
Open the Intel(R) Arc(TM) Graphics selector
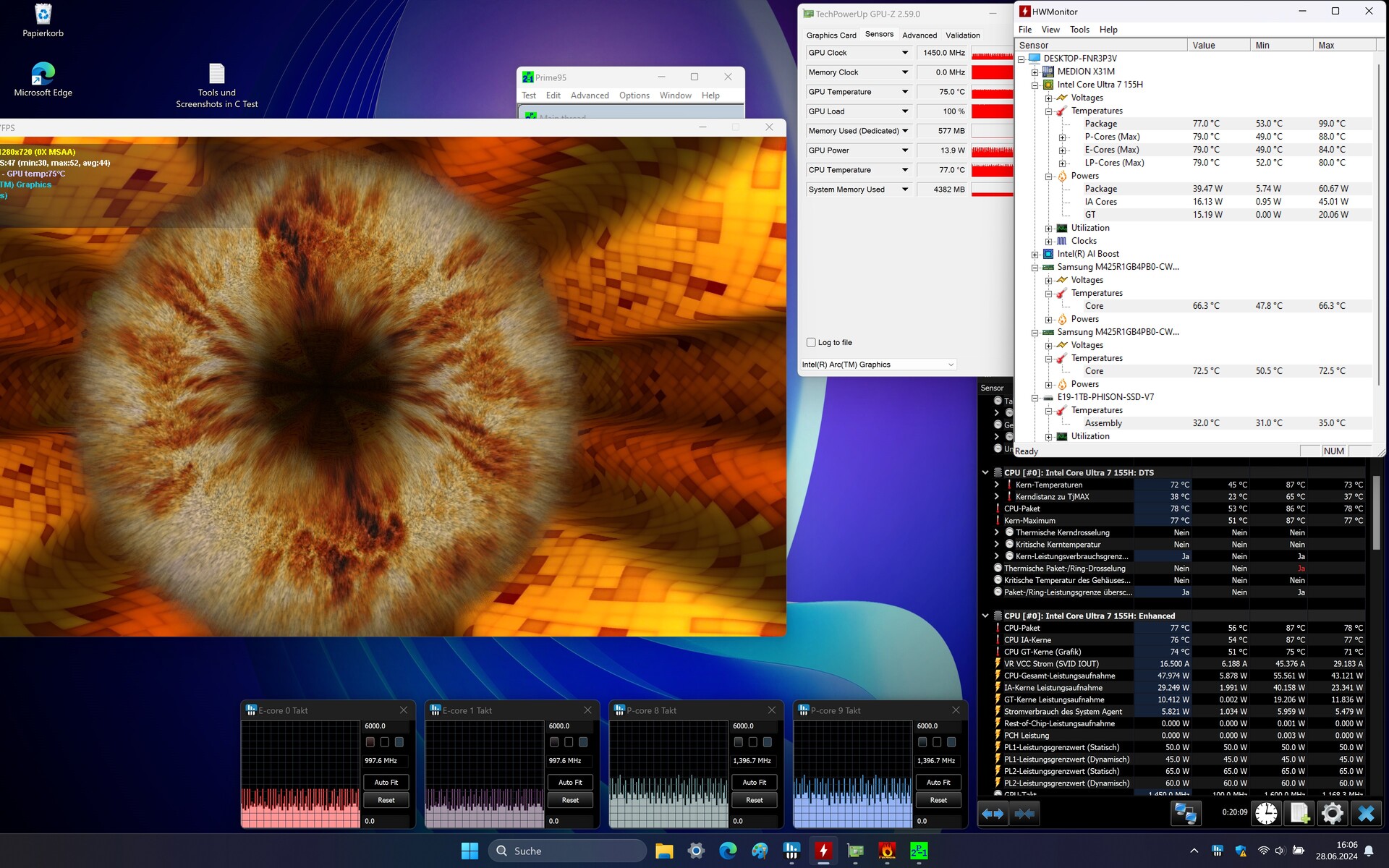(878, 365)
